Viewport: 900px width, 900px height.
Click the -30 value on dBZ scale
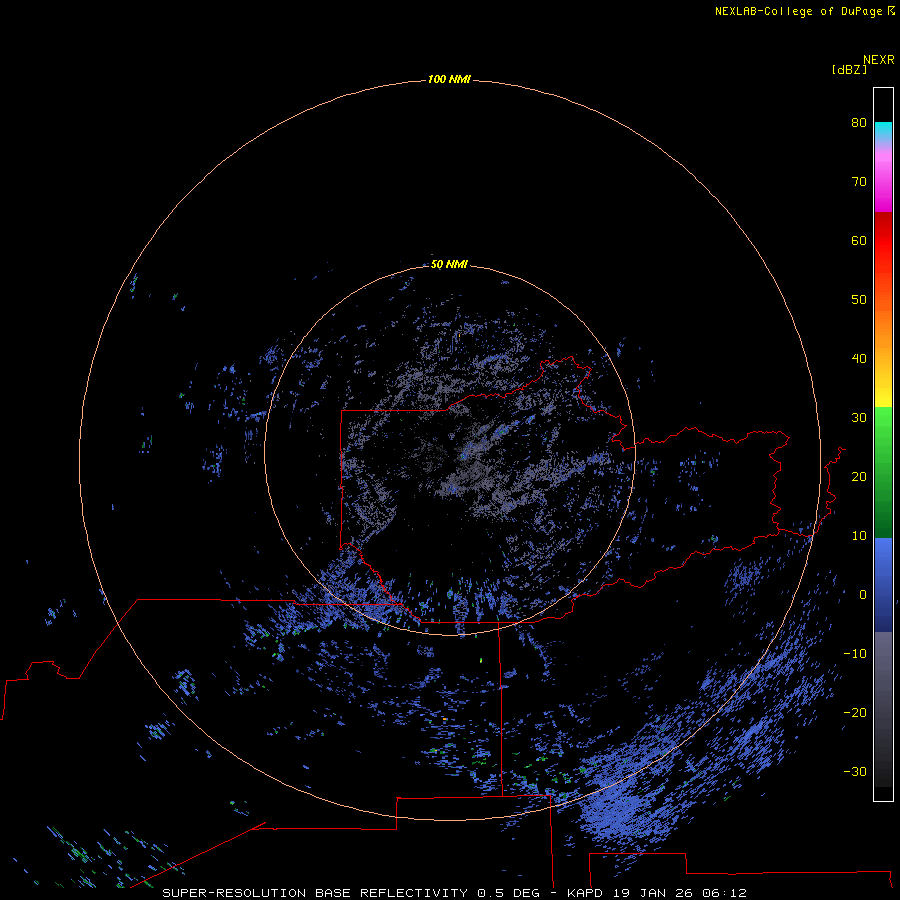click(x=855, y=771)
